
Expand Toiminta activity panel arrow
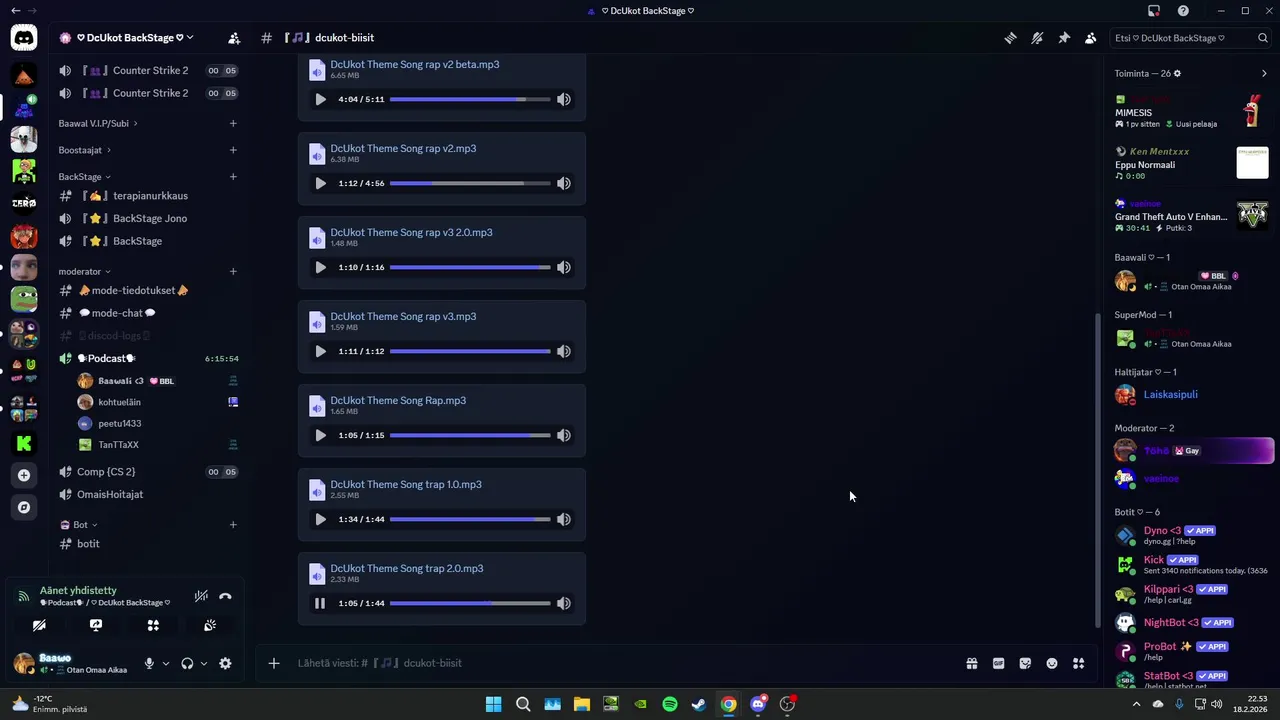(1264, 73)
